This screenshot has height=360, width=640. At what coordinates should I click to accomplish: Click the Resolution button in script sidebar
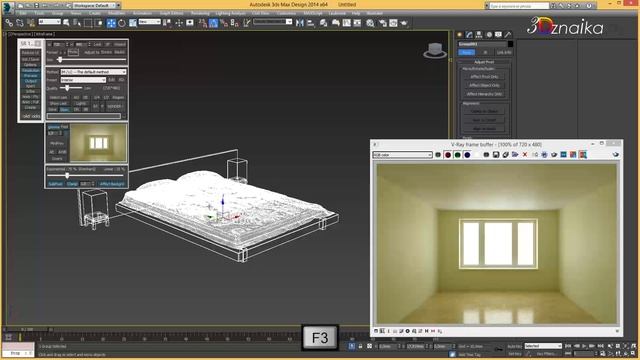point(30,70)
